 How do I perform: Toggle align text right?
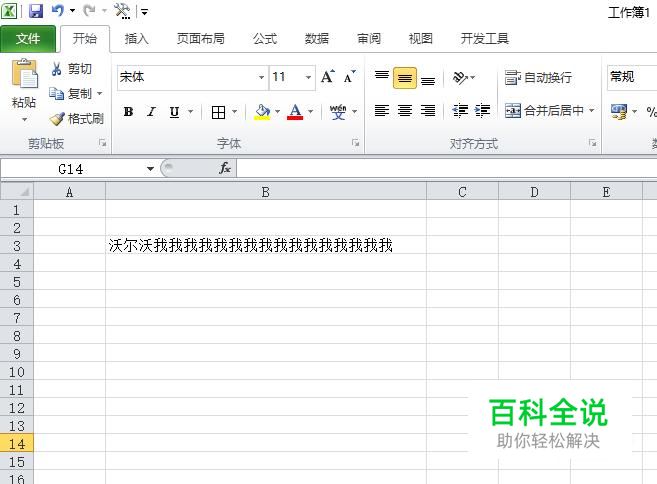428,111
